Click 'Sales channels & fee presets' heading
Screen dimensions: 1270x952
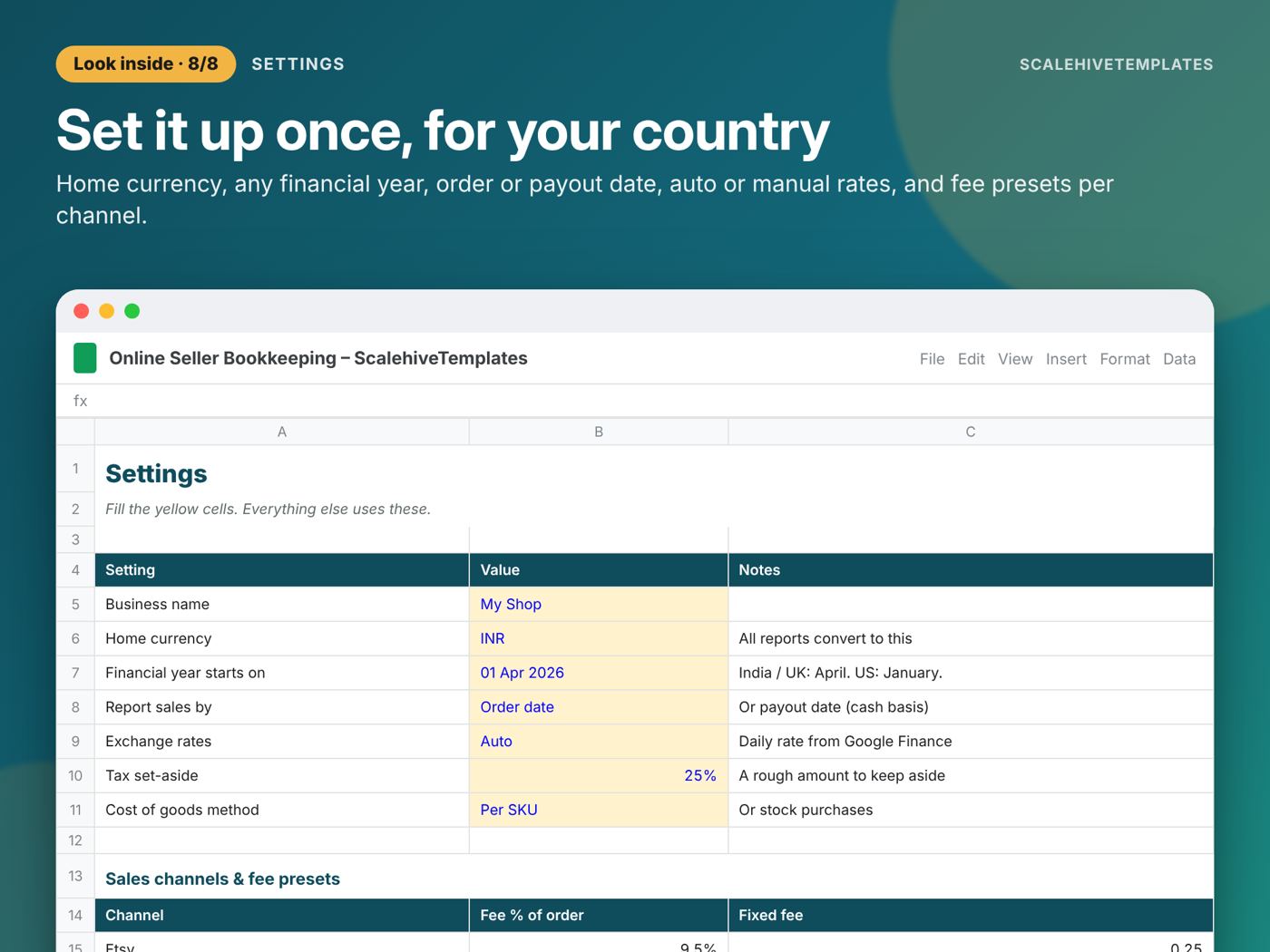(x=222, y=879)
